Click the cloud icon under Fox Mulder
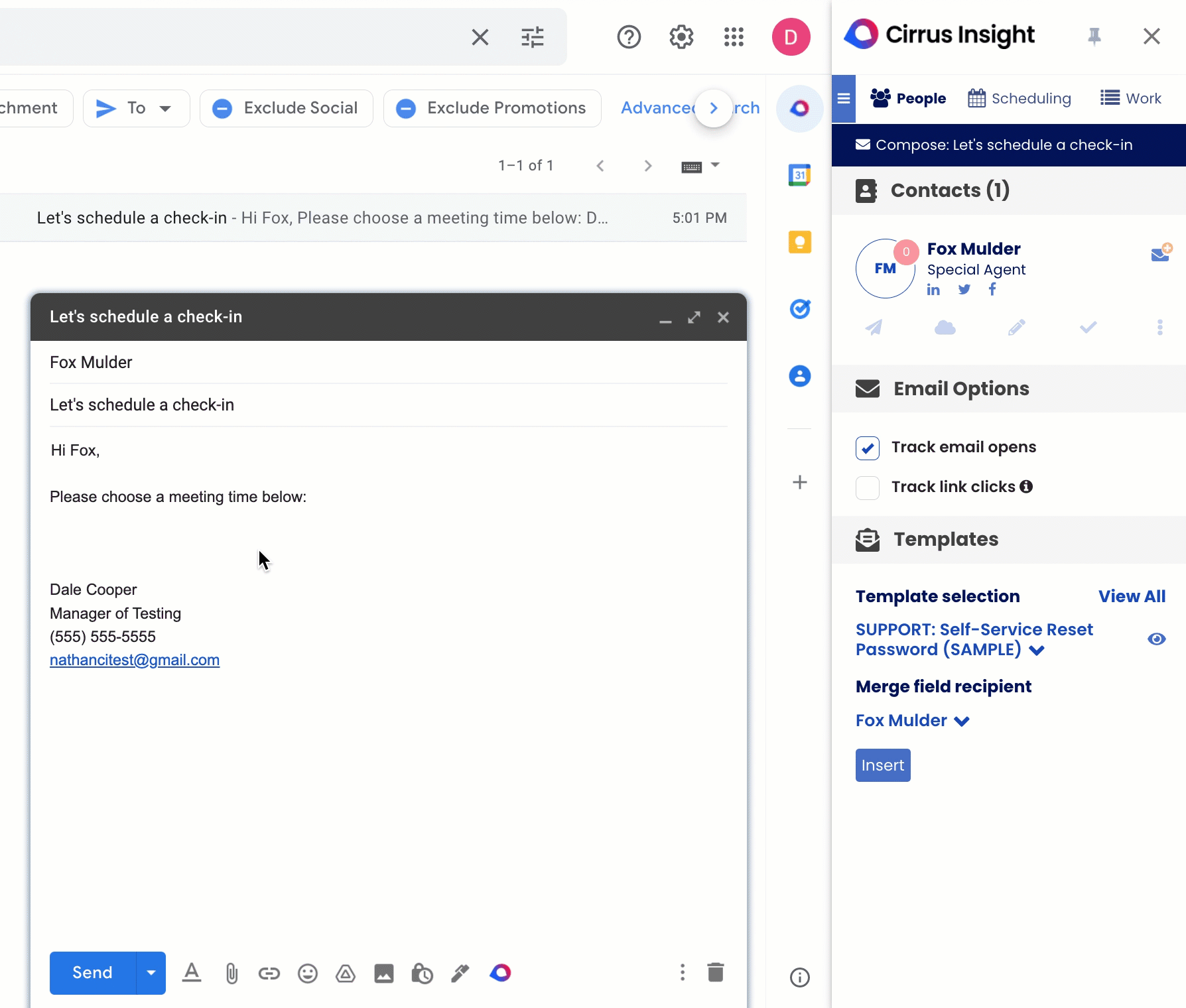Viewport: 1186px width, 1008px height. (x=945, y=328)
